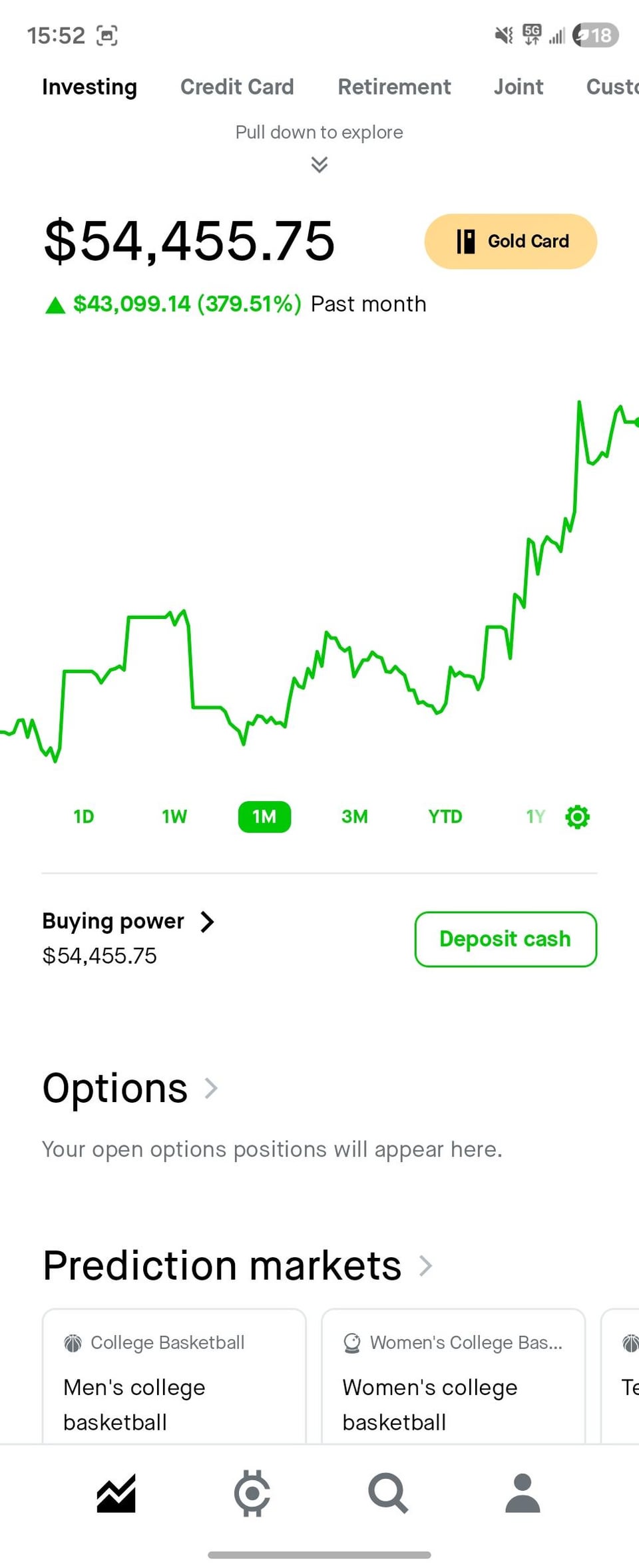639x1568 pixels.
Task: Tap the pull-down double chevron icon
Action: point(319,164)
